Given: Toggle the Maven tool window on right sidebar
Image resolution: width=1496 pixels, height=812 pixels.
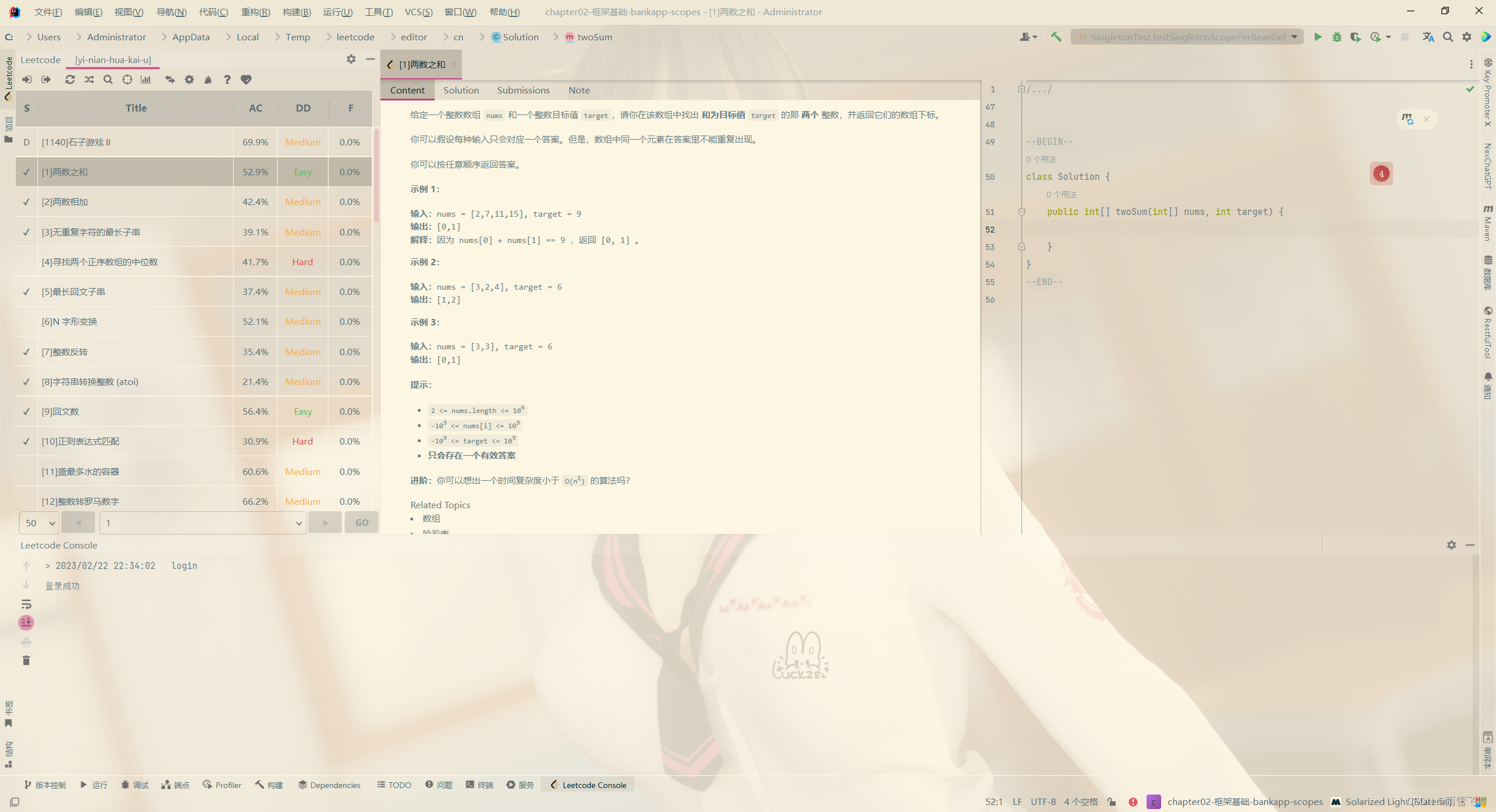Looking at the screenshot, I should coord(1488,223).
